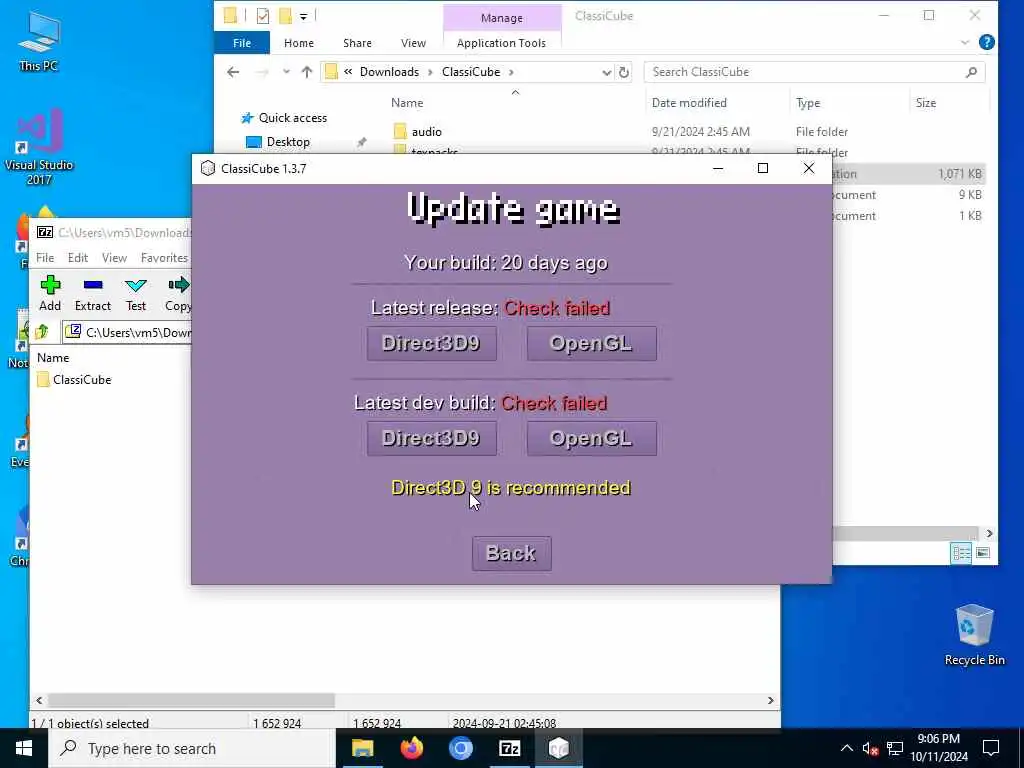Show hidden tray icons chevron
Image resolution: width=1024 pixels, height=768 pixels.
click(846, 748)
